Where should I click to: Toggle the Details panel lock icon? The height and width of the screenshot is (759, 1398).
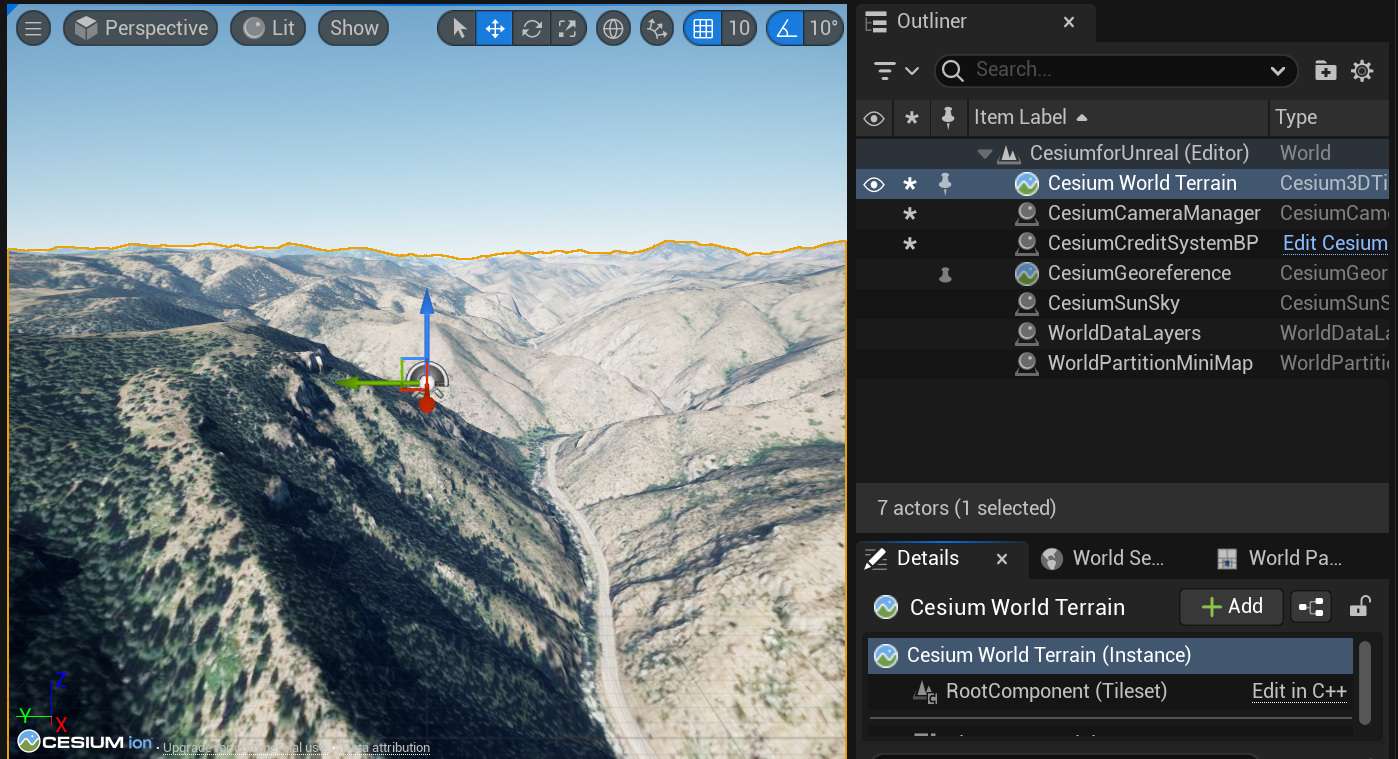pos(1360,606)
